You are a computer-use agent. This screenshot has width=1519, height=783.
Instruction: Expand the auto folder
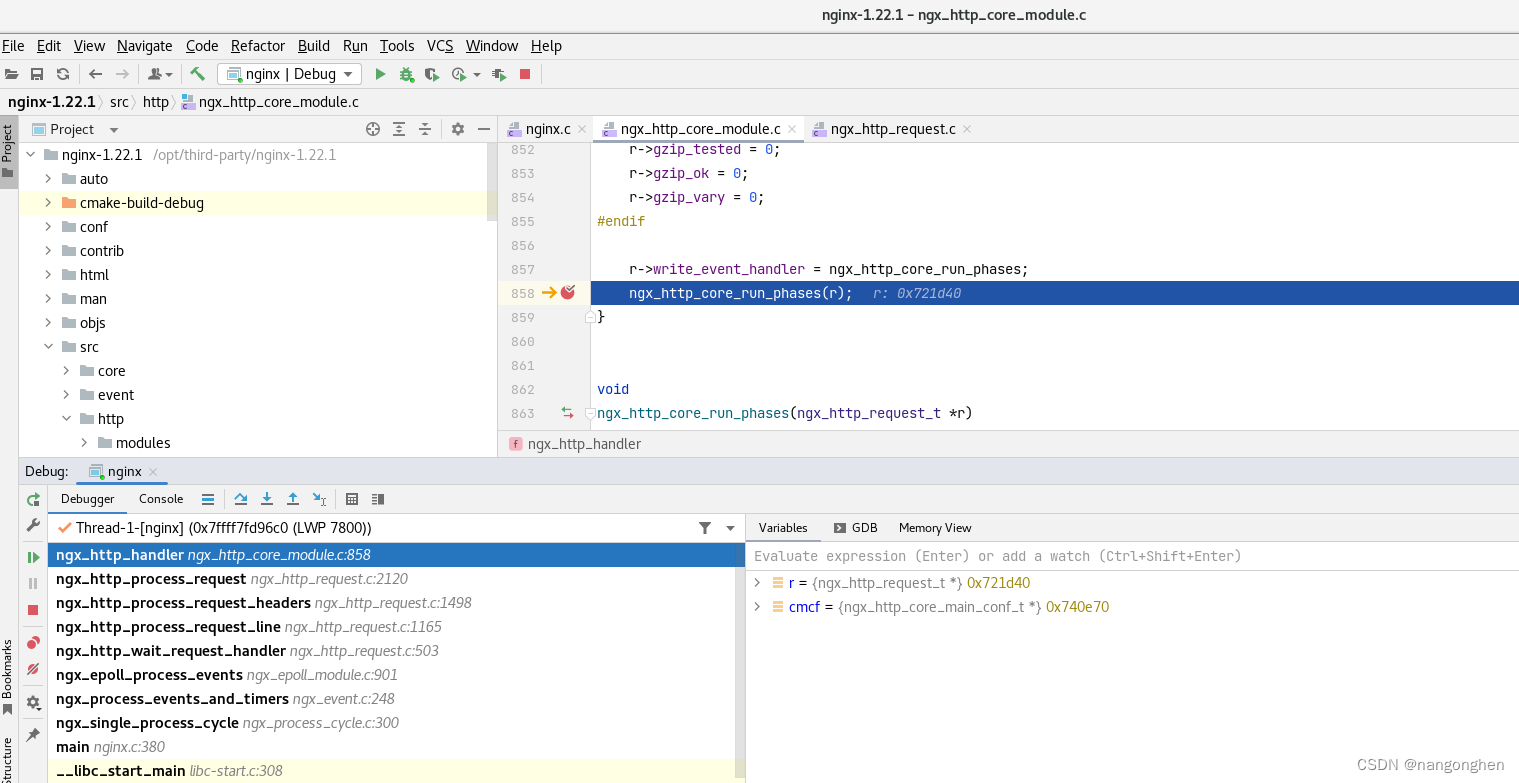(48, 179)
